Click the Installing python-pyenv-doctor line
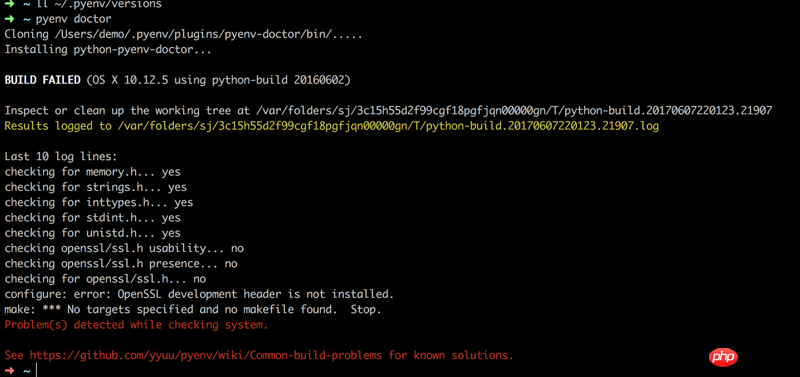The width and height of the screenshot is (800, 377). (108, 49)
